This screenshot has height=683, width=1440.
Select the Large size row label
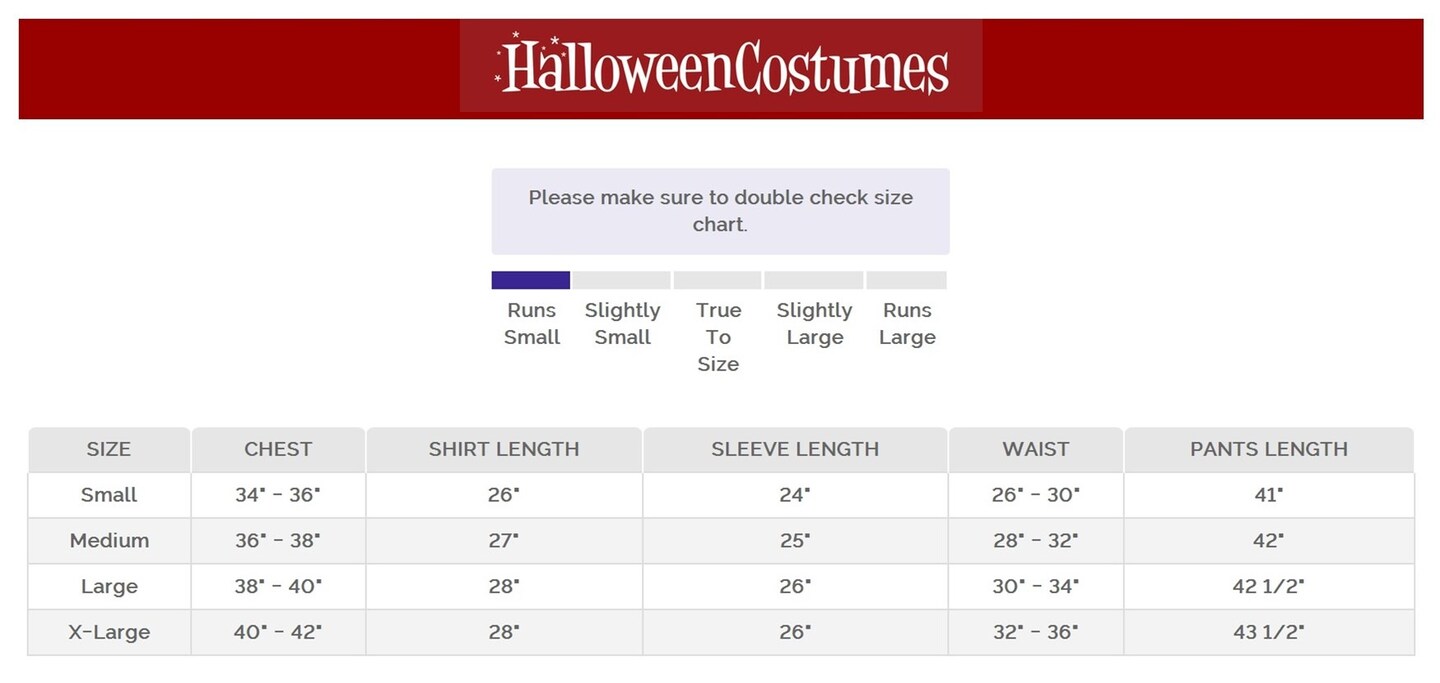(x=109, y=587)
